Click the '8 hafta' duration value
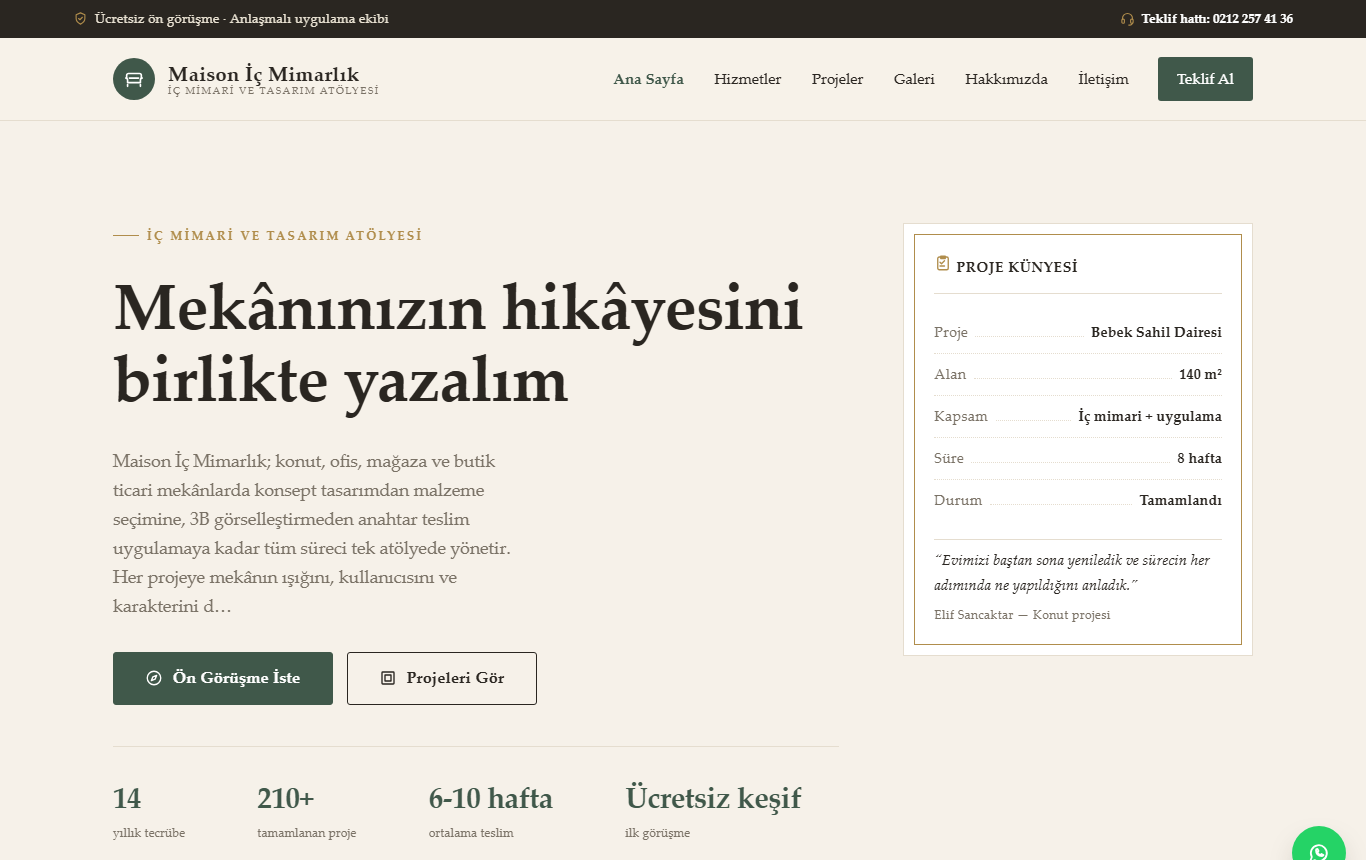The image size is (1366, 860). pos(1199,458)
